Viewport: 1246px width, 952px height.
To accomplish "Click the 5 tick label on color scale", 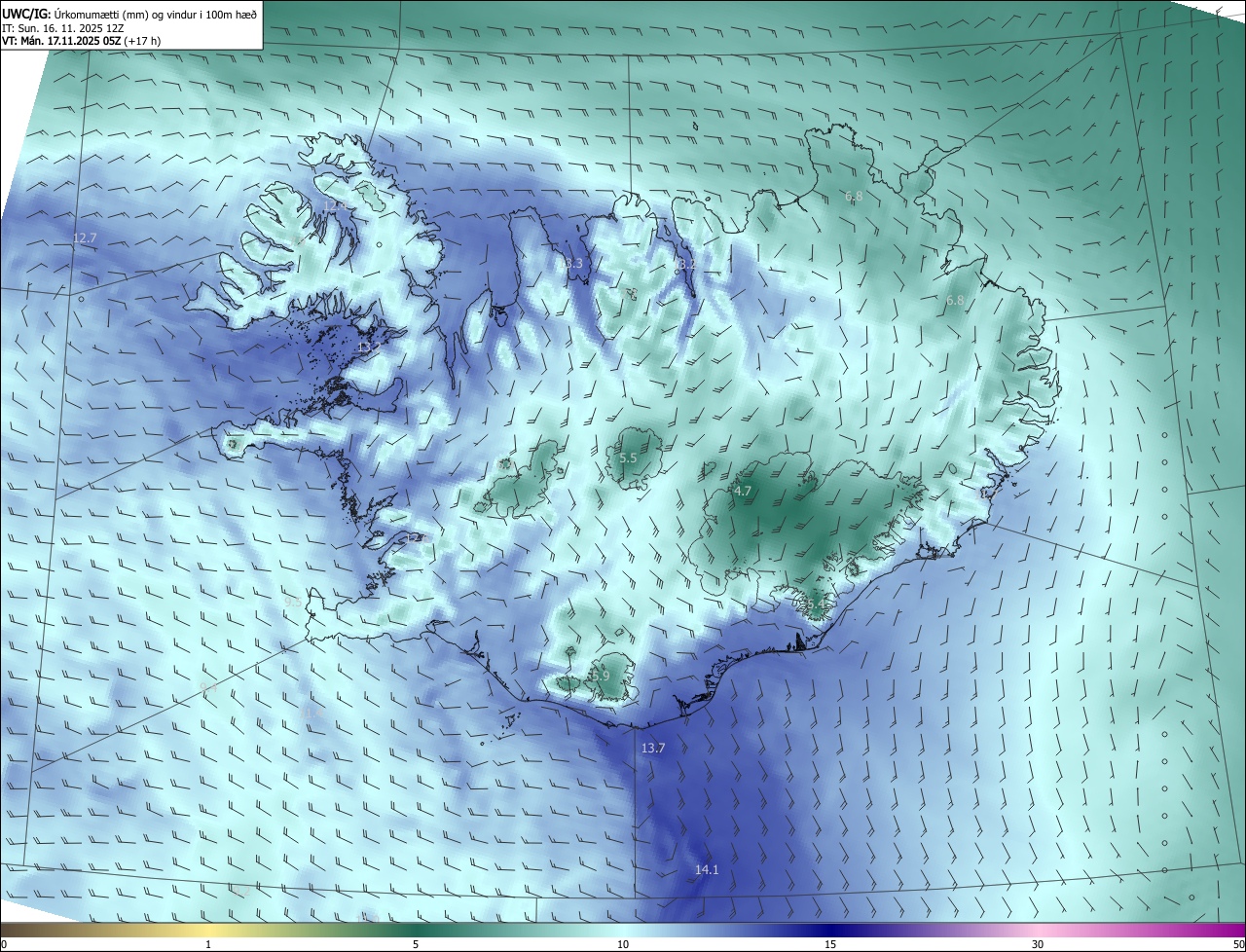I will [416, 944].
